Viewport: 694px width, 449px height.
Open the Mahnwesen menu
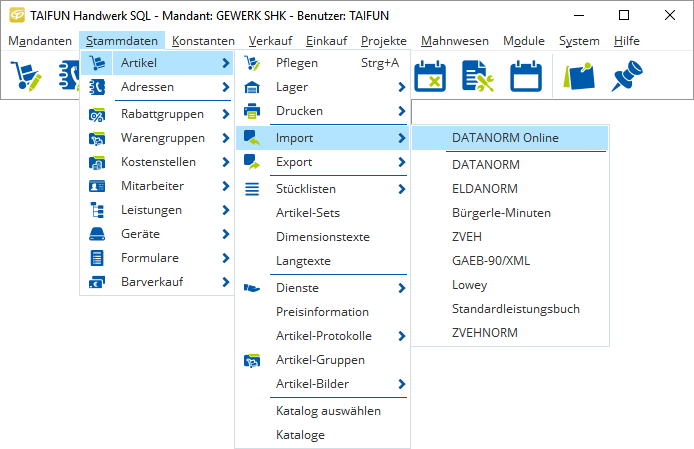coord(455,41)
